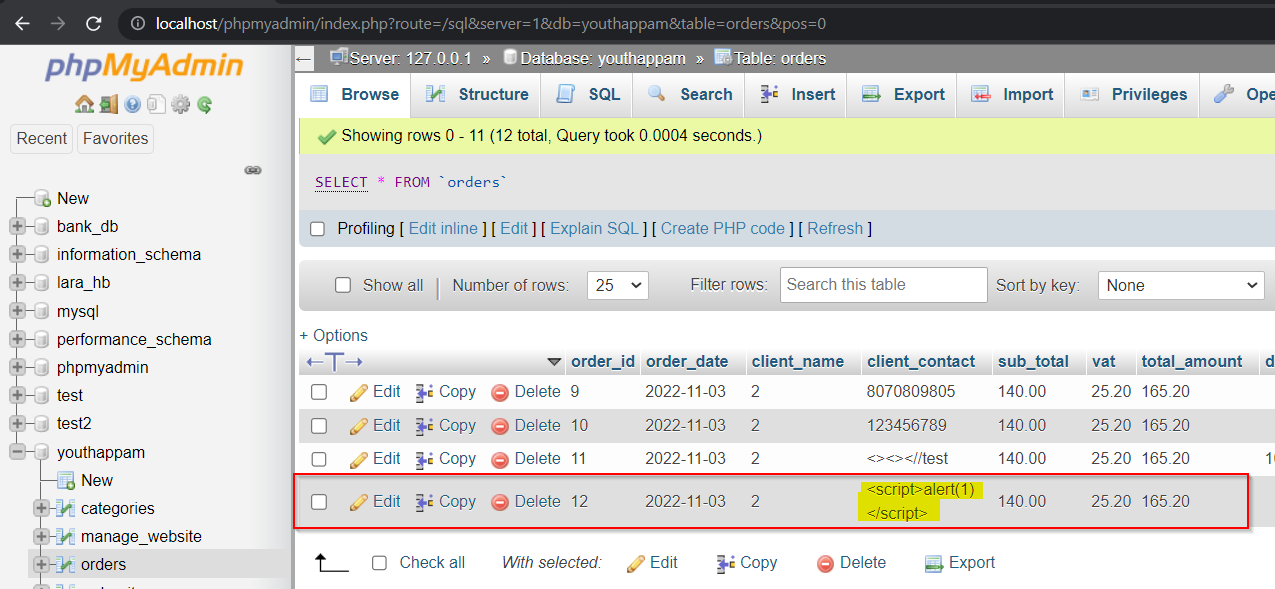The height and width of the screenshot is (589, 1275).
Task: Click browser reload button
Action: tap(93, 23)
